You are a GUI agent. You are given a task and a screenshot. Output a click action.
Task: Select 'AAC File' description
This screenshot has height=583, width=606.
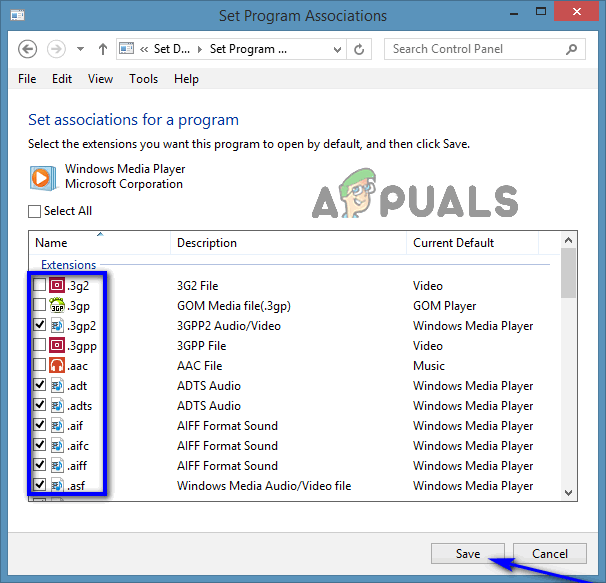point(199,366)
